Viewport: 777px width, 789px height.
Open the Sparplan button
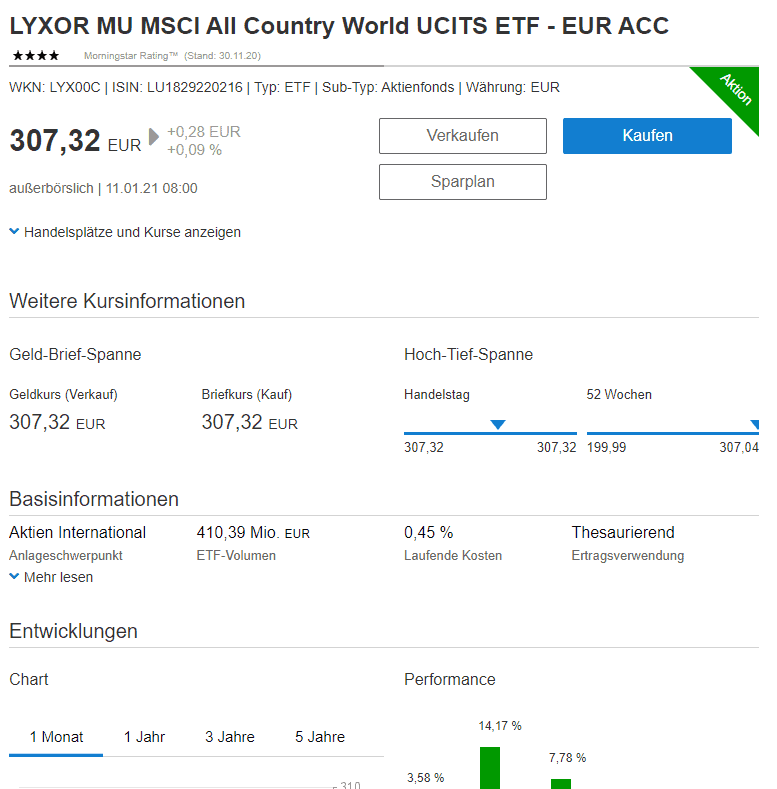click(462, 182)
